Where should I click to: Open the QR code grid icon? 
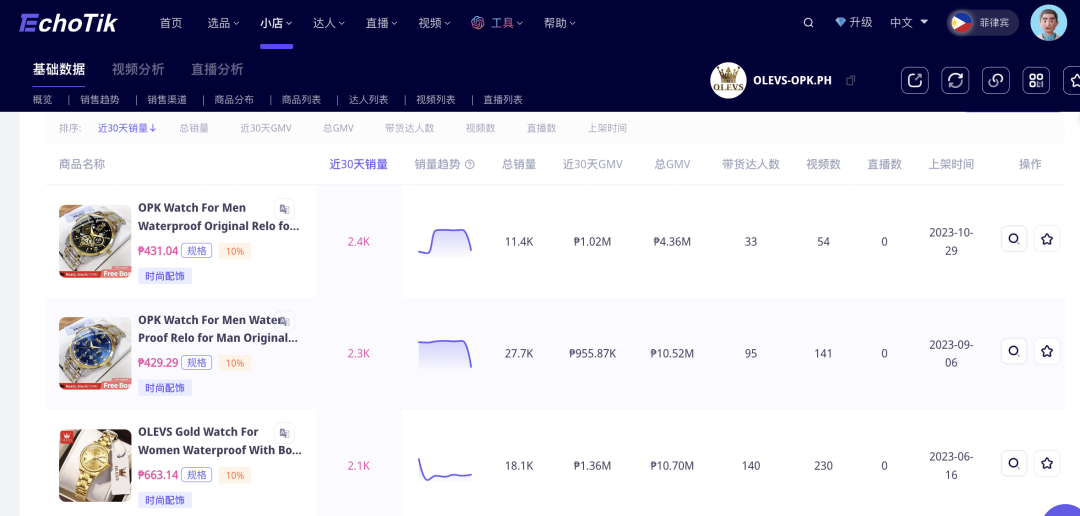[1036, 81]
